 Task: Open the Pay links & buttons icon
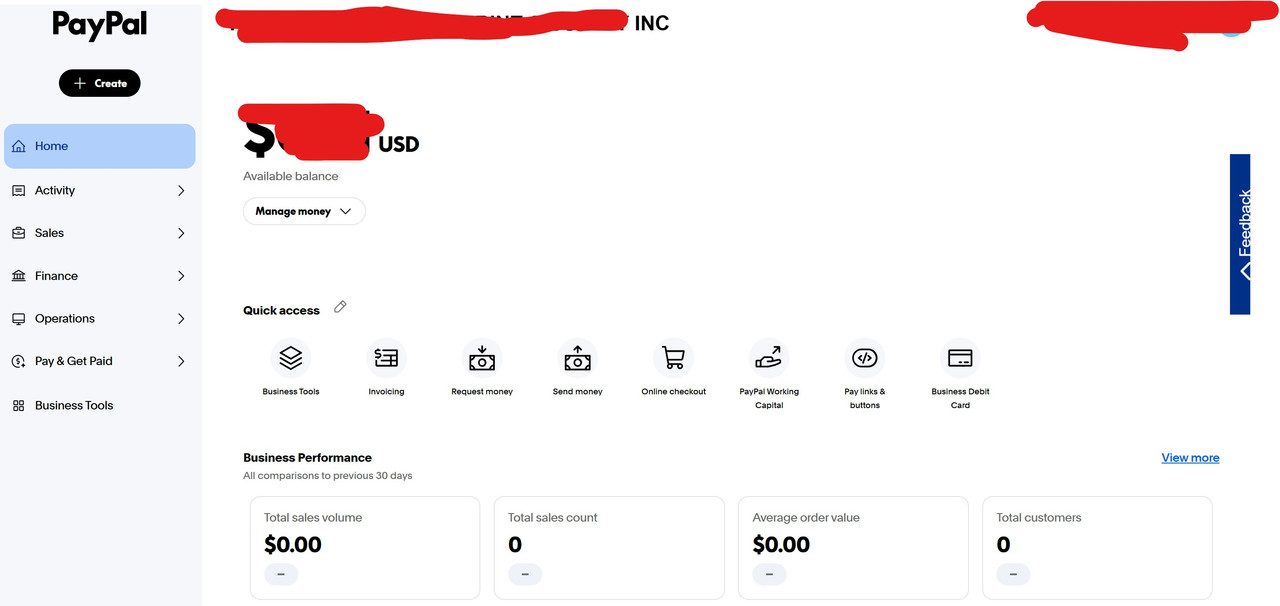(865, 358)
